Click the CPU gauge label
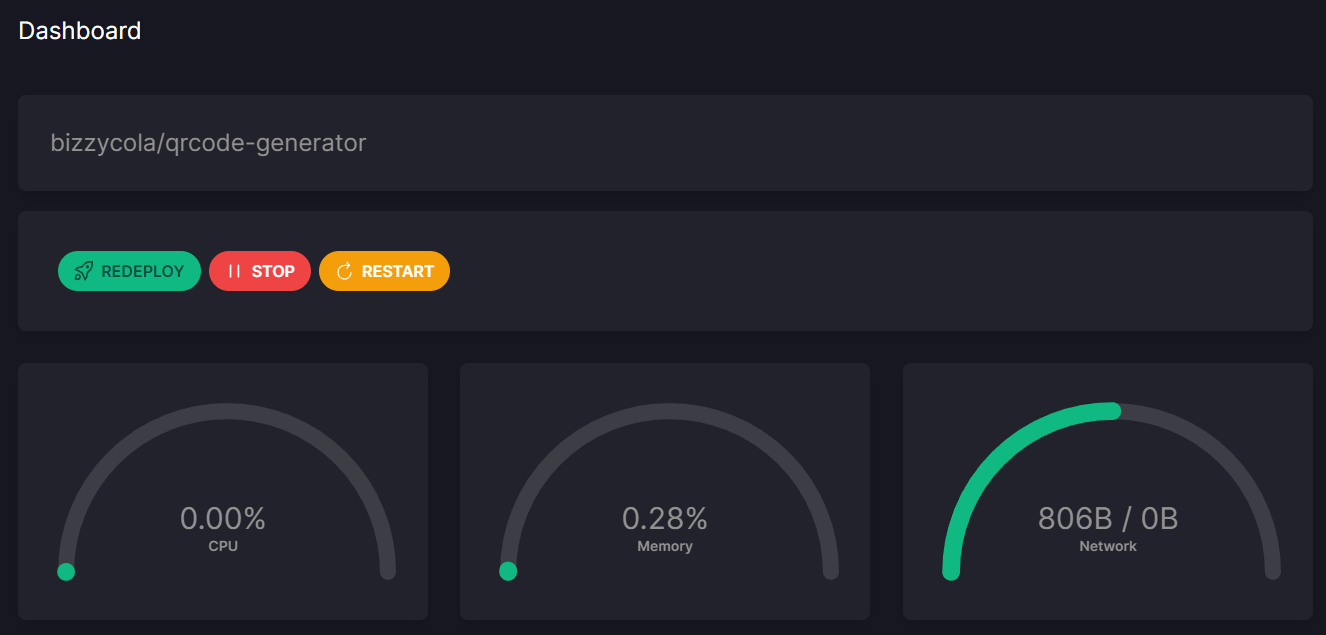Image resolution: width=1326 pixels, height=635 pixels. 223,547
